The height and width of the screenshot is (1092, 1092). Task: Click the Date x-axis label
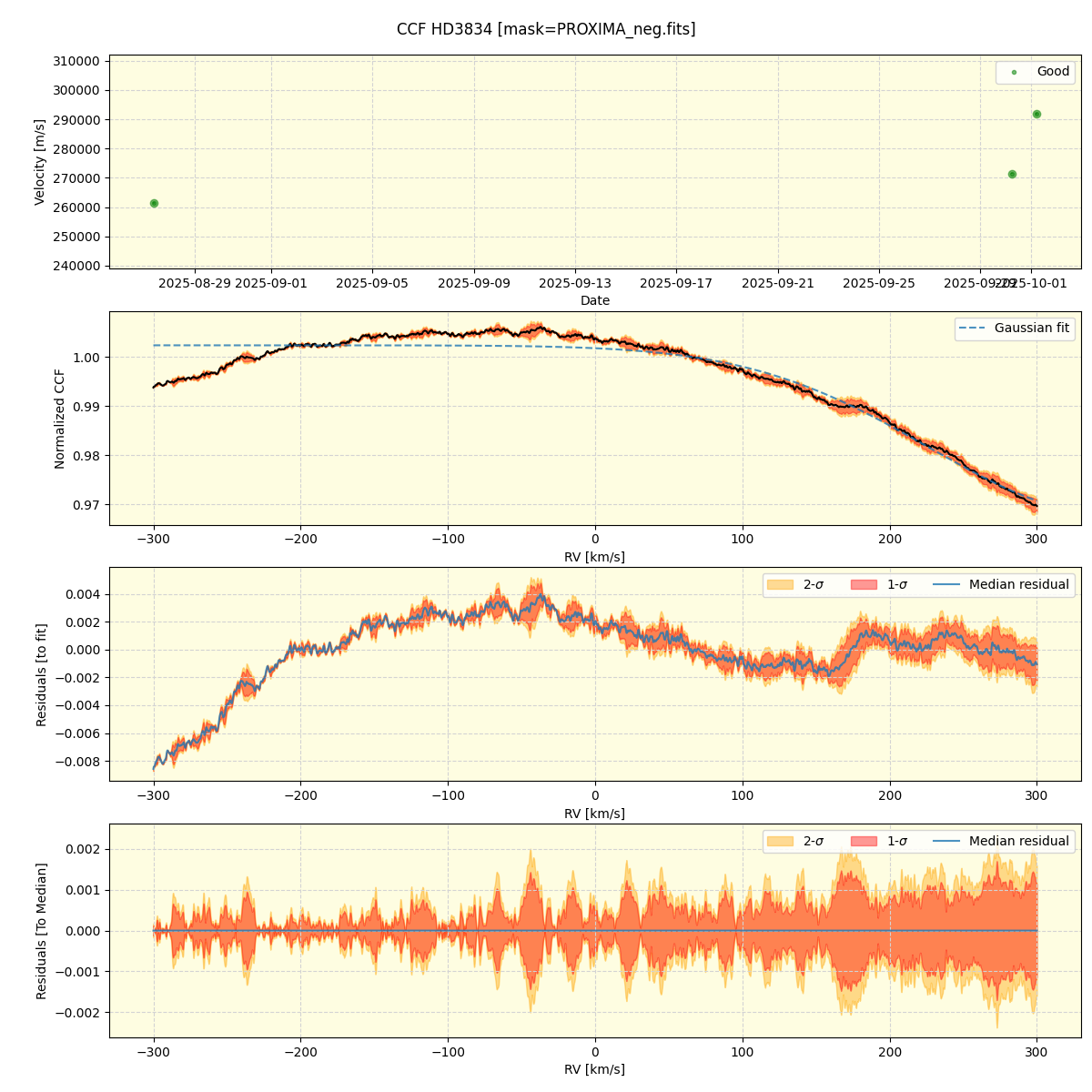tap(595, 300)
